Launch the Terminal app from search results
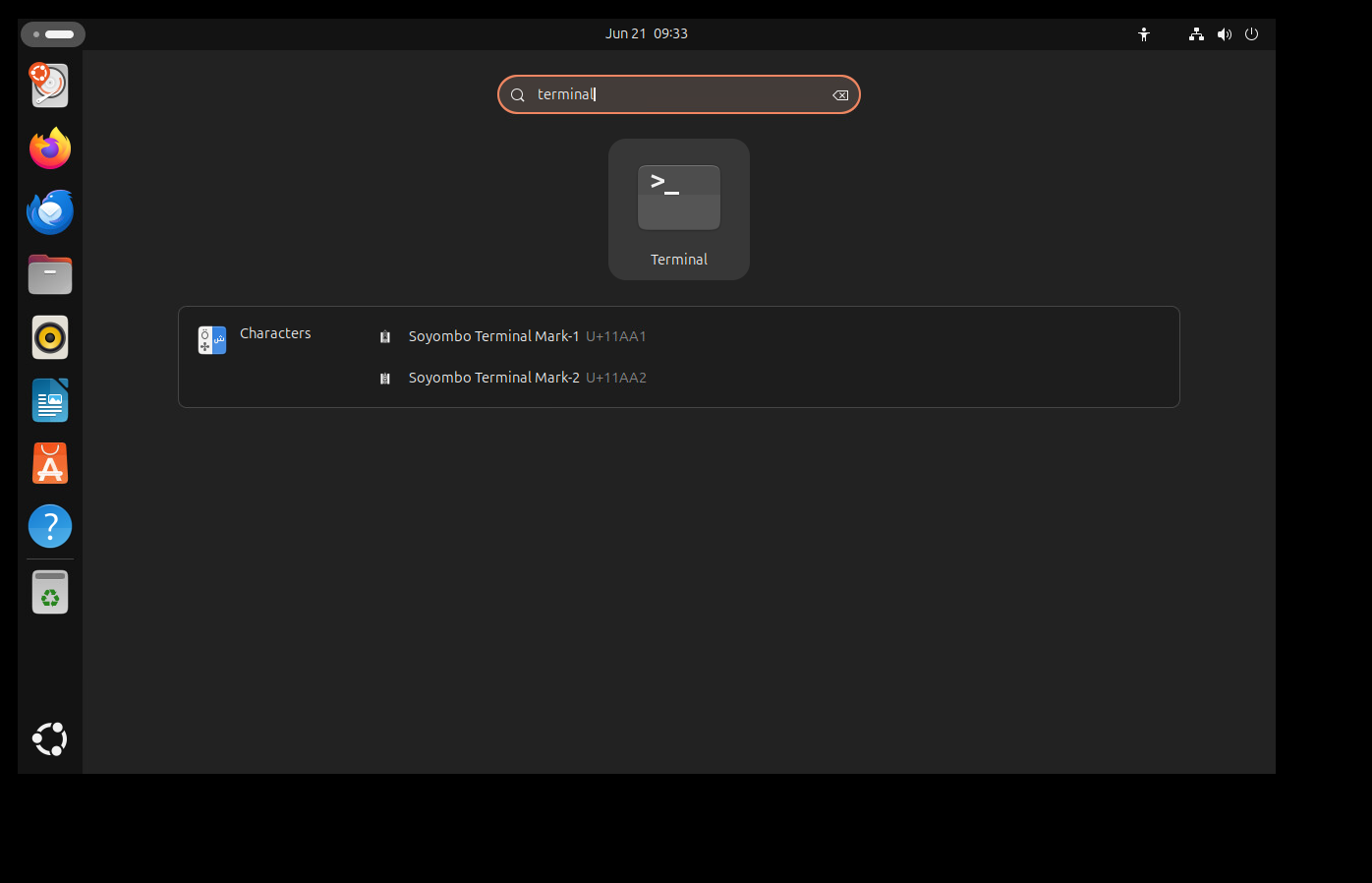1372x883 pixels. [678, 209]
